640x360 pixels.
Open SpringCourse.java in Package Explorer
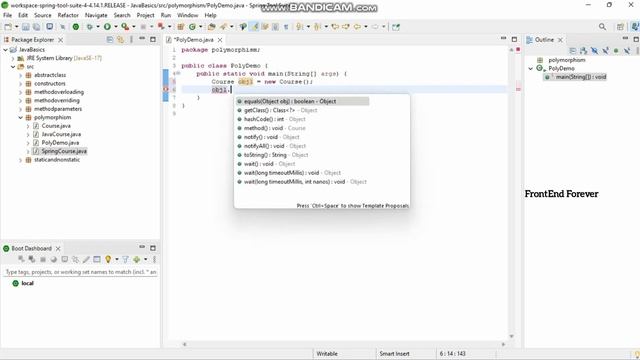click(x=64, y=151)
